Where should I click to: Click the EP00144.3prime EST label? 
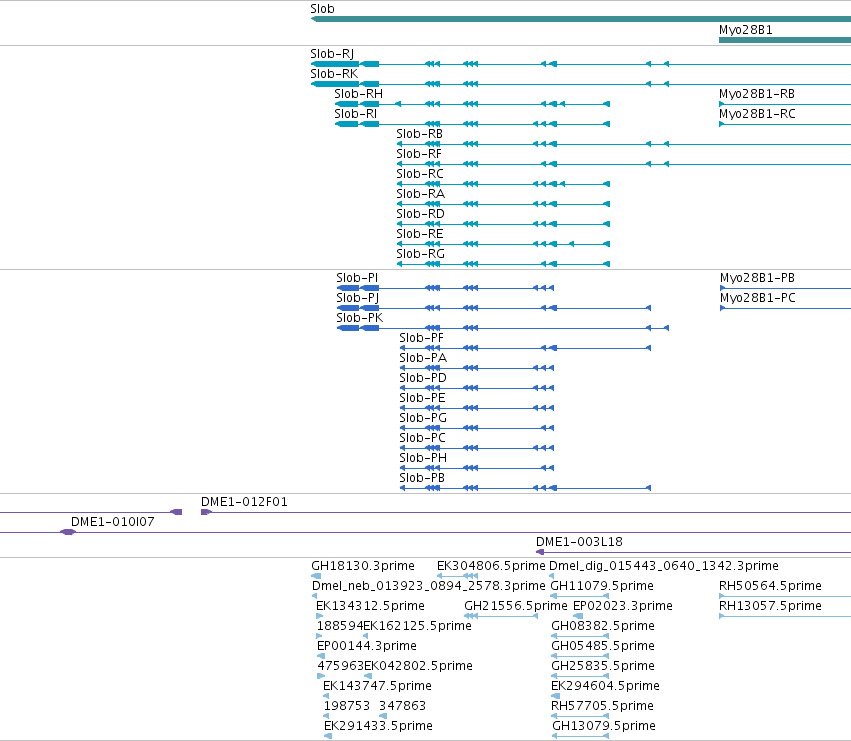point(366,646)
